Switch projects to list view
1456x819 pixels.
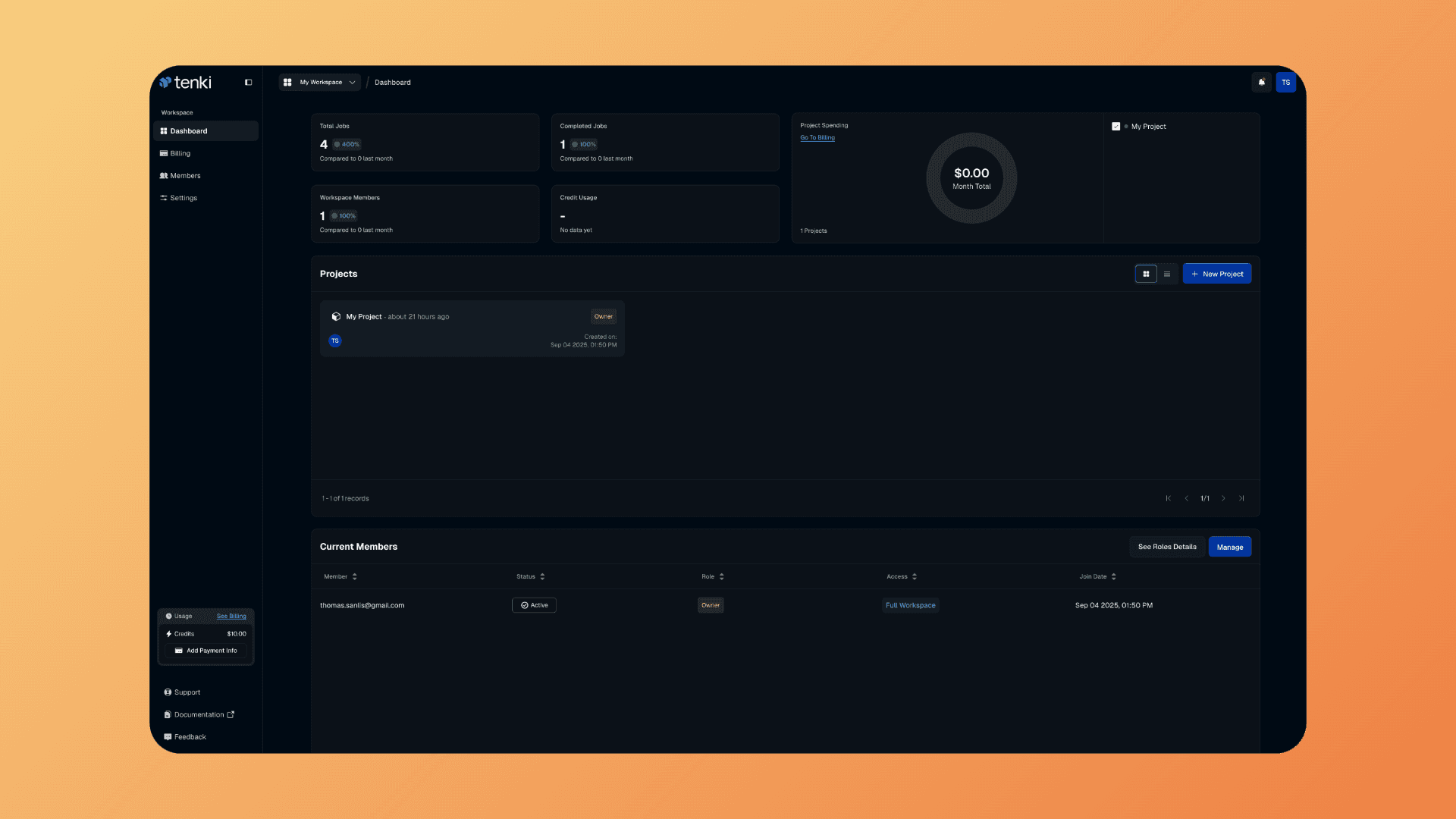coord(1167,273)
